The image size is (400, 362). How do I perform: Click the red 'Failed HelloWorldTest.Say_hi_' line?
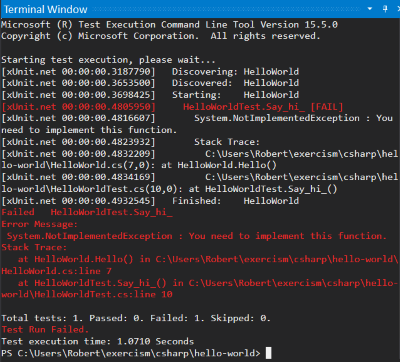(87, 212)
